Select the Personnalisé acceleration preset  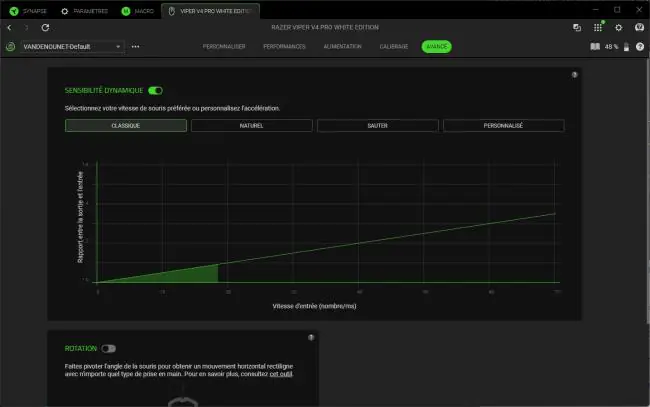coord(504,126)
